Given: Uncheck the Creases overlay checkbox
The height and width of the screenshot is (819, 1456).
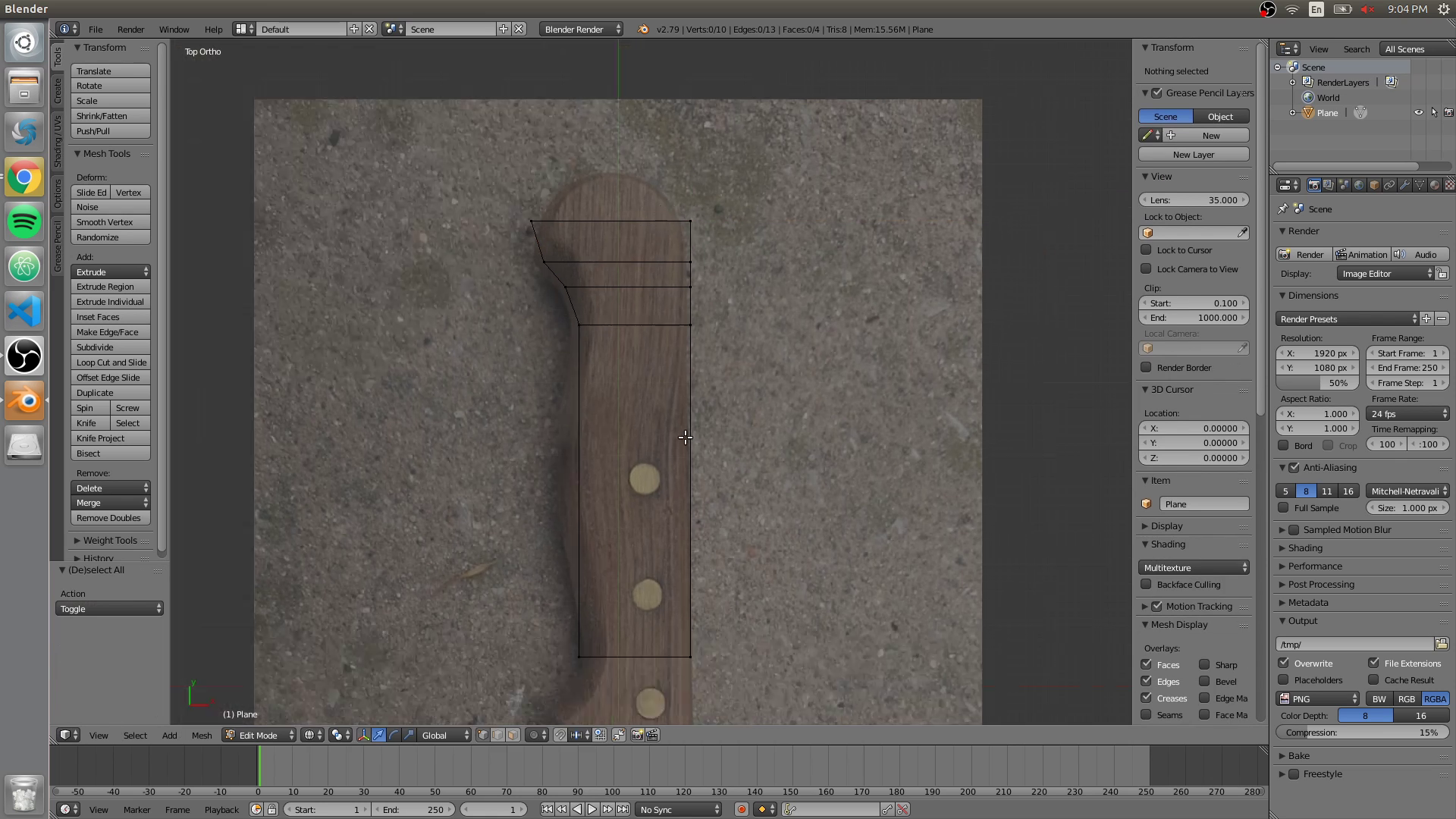Looking at the screenshot, I should click(x=1147, y=698).
